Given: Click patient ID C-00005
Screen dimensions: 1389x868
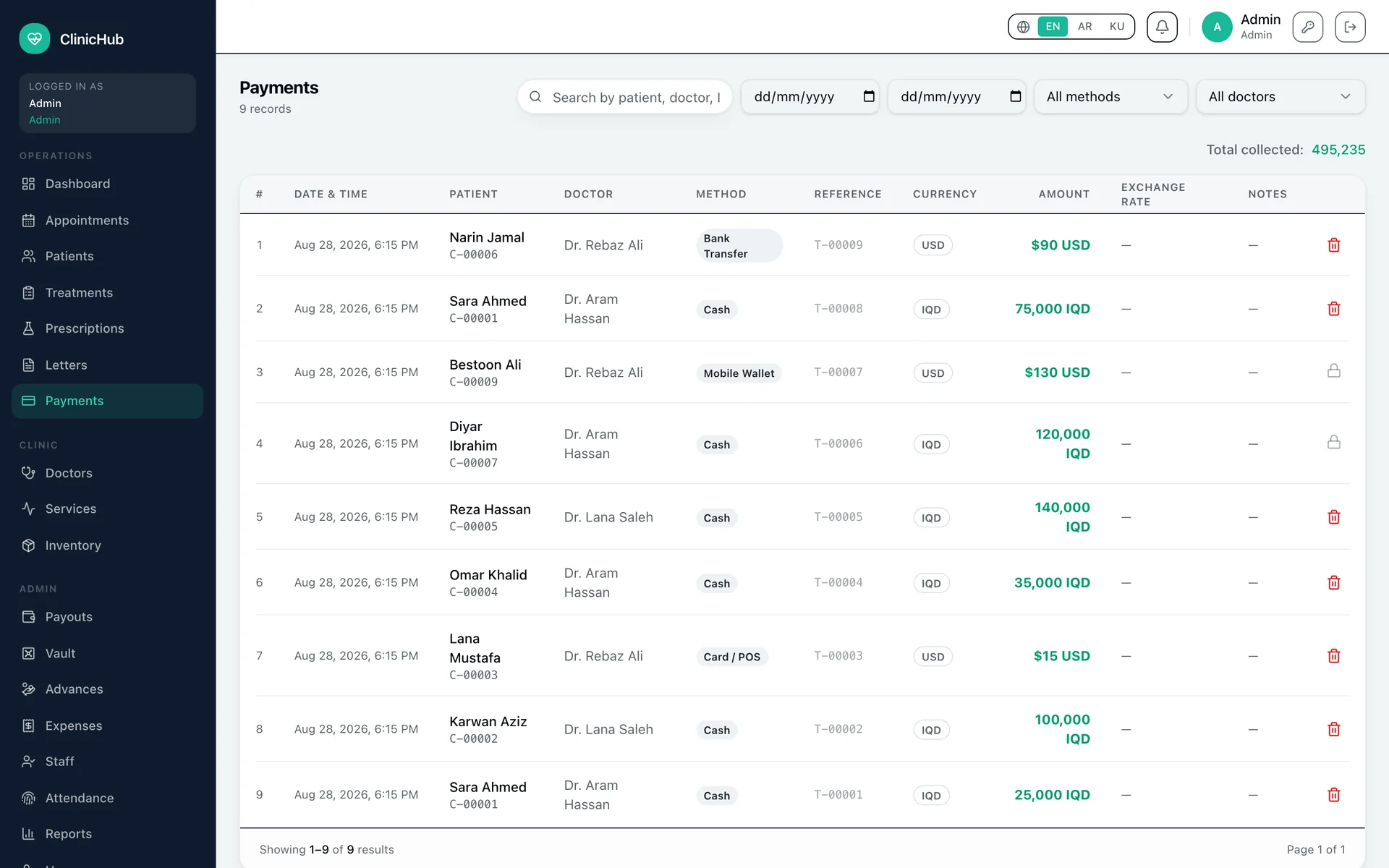Looking at the screenshot, I should point(474,527).
